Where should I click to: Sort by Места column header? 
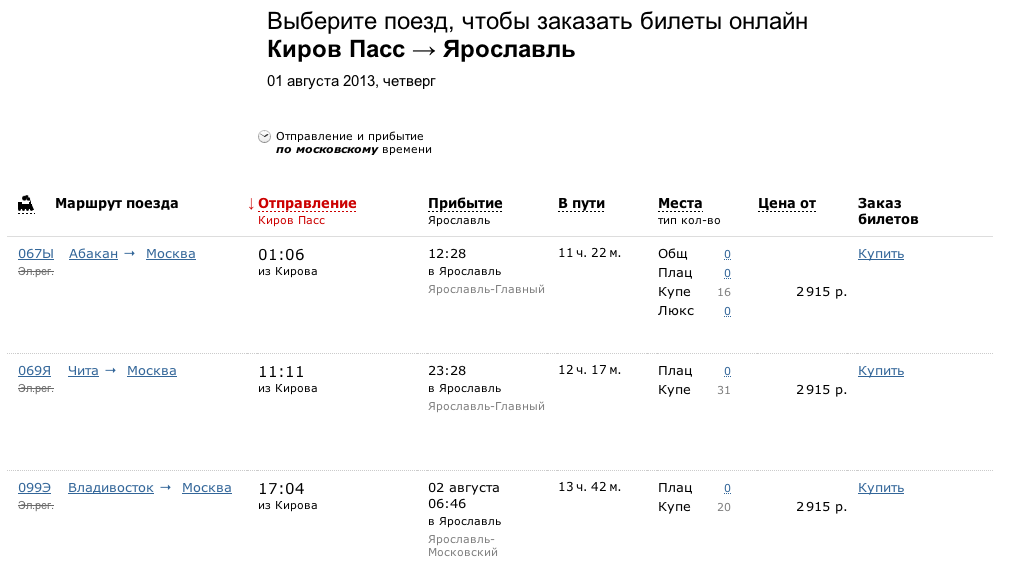tap(680, 203)
